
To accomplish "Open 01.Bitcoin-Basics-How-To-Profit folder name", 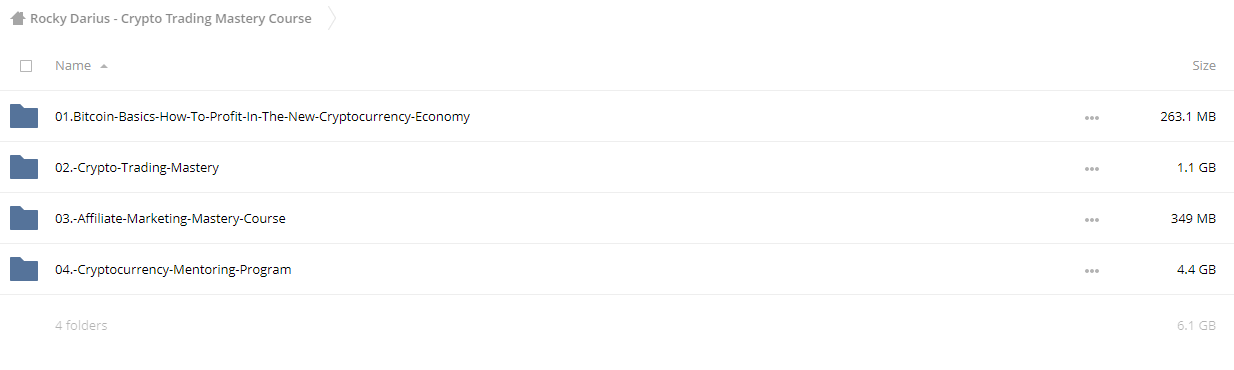I will coord(262,116).
